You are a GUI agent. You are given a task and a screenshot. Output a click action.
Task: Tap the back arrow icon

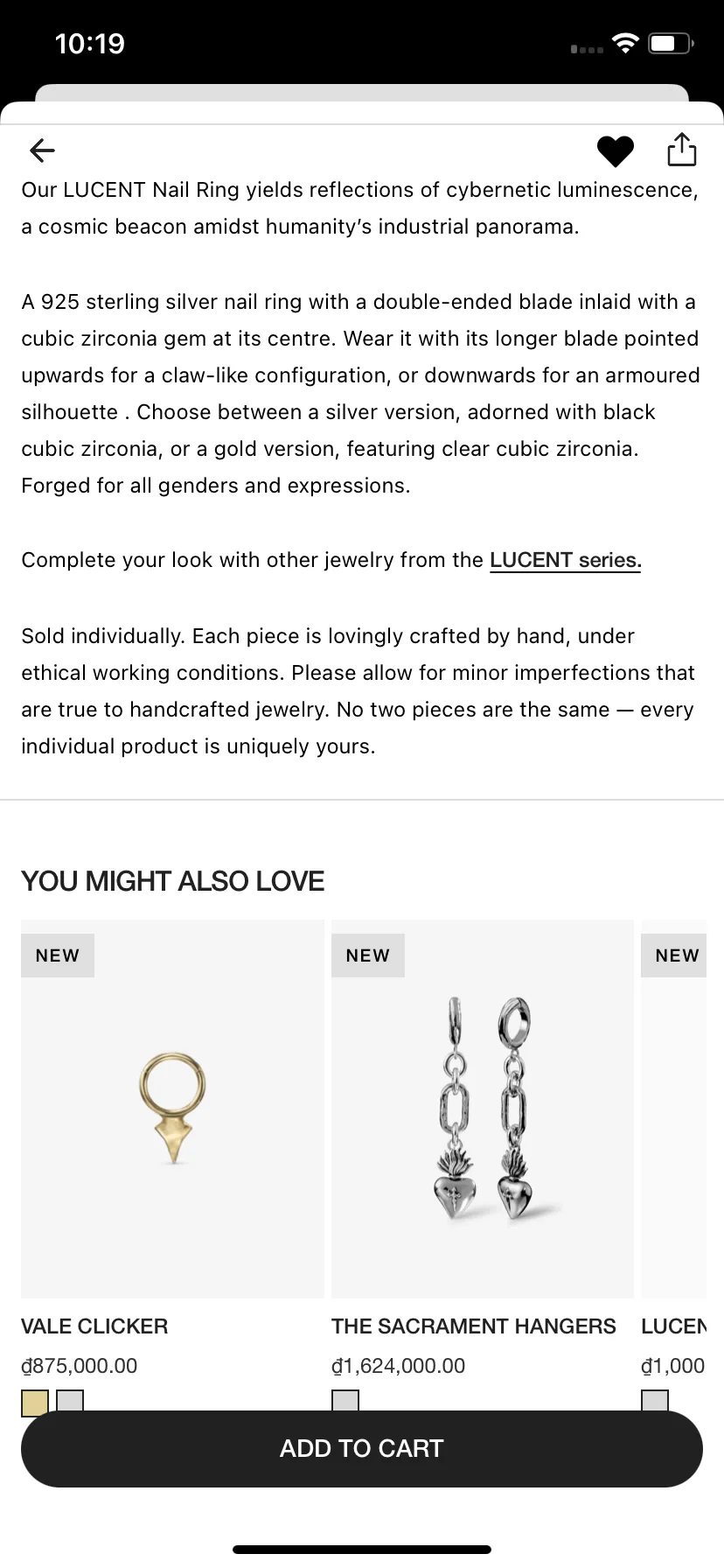pos(42,150)
